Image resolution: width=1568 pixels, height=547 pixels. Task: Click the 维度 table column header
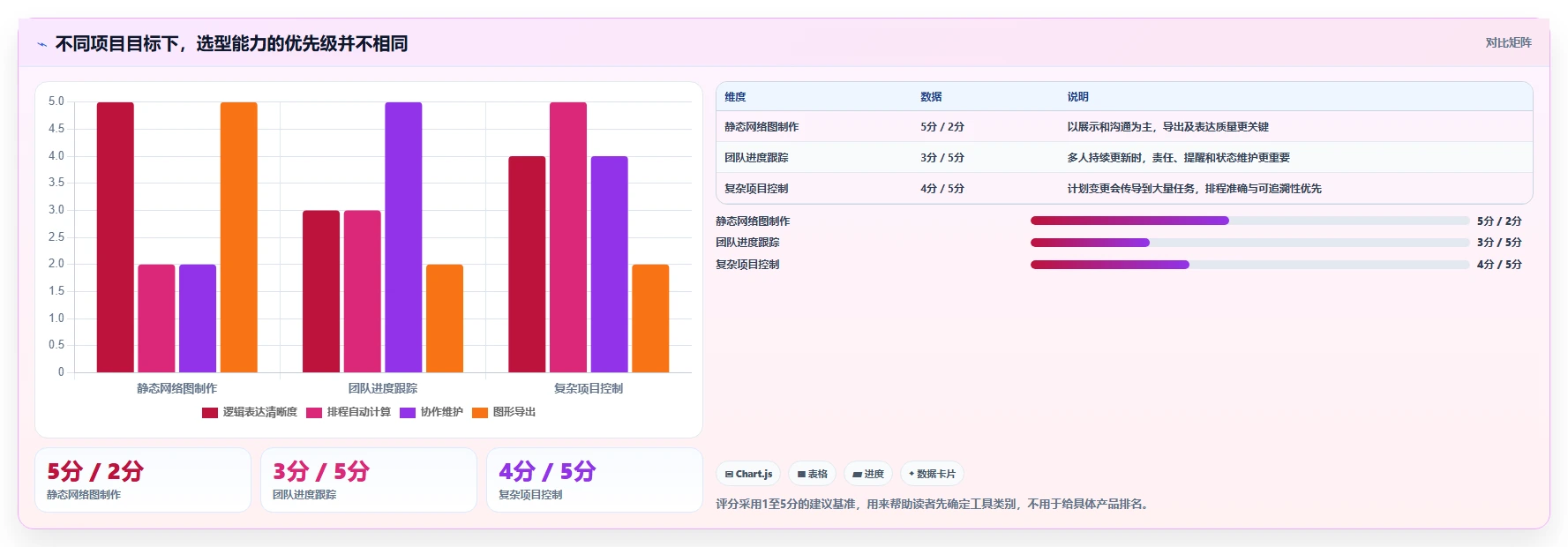click(735, 97)
